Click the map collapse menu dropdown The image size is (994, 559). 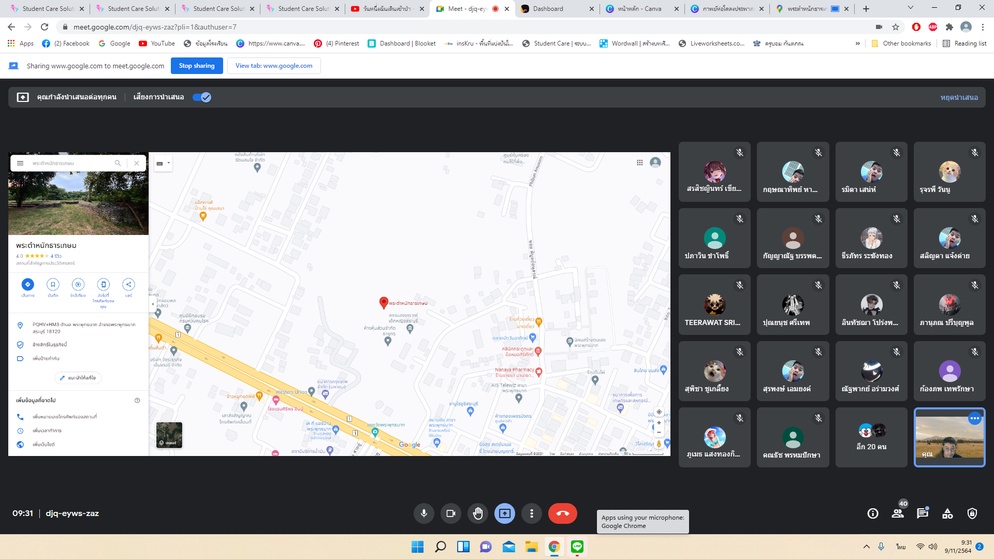(163, 164)
